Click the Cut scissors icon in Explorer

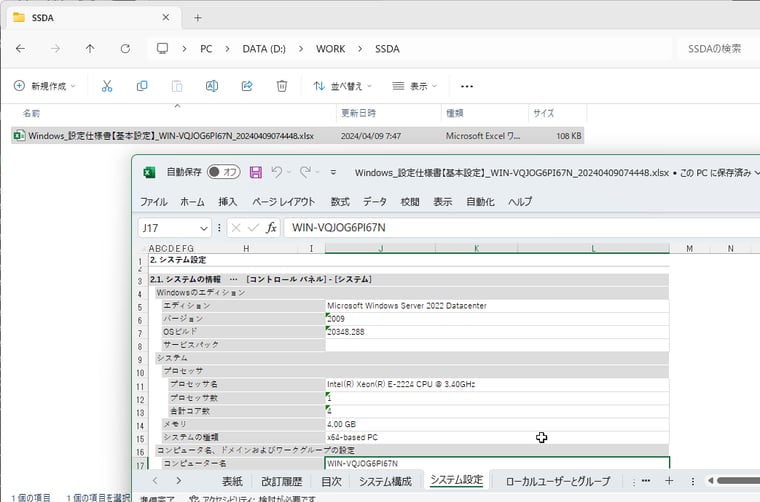(107, 86)
